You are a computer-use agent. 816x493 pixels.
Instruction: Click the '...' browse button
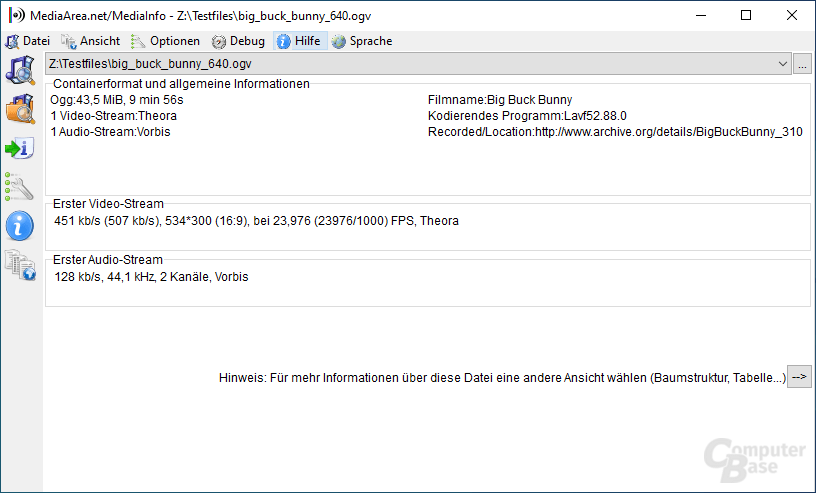(802, 64)
